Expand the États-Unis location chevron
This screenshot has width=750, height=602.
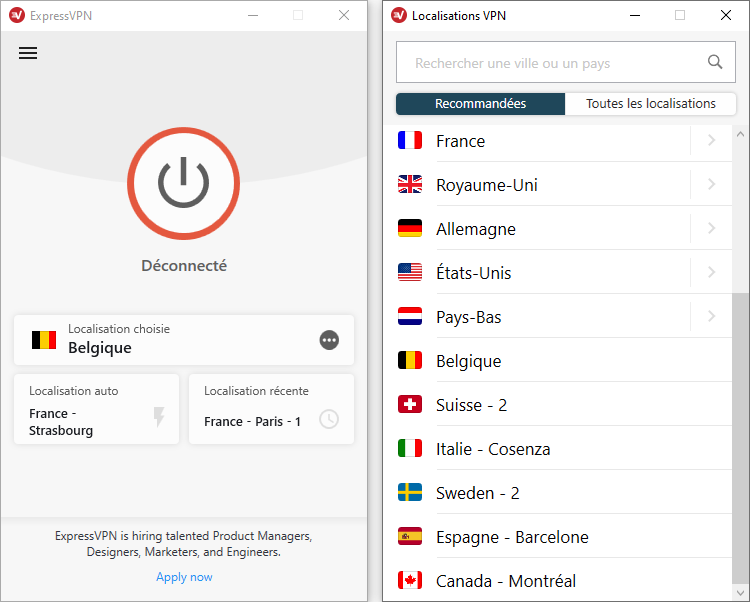click(711, 272)
